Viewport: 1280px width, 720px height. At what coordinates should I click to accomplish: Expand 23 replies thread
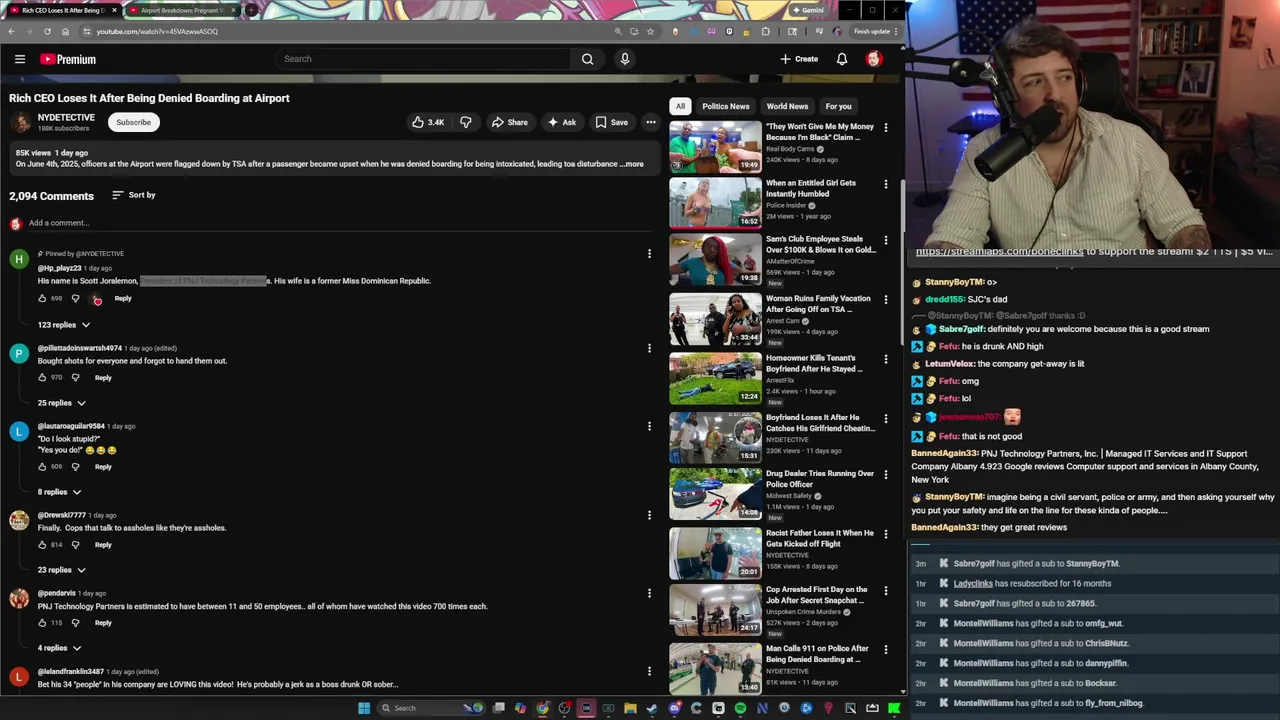tap(62, 570)
